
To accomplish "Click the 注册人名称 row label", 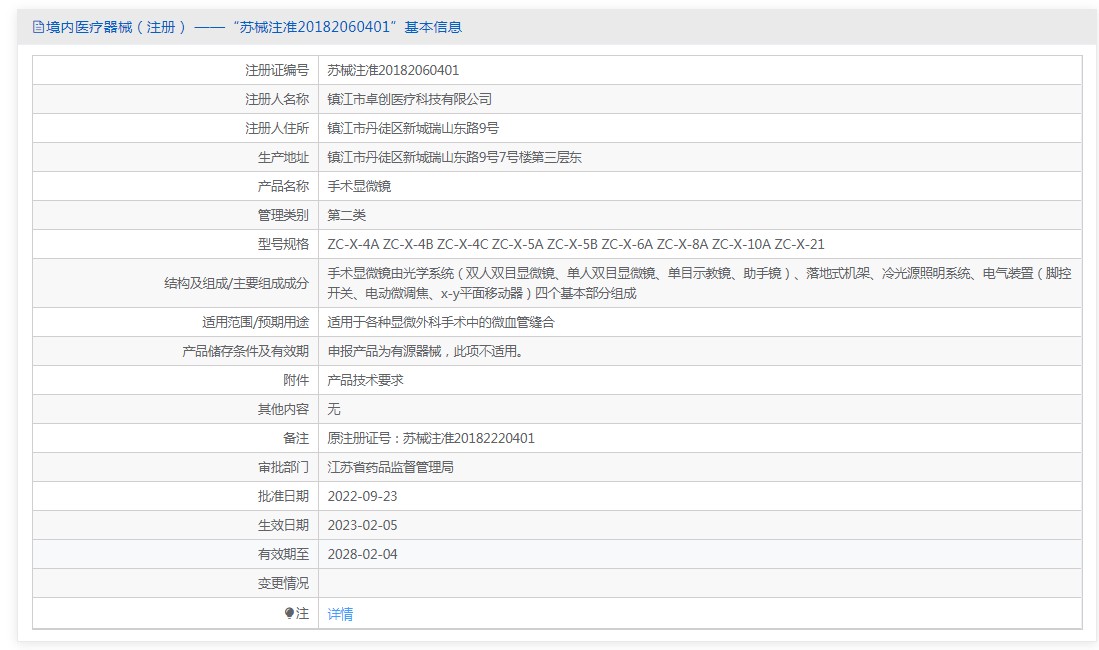I will point(277,100).
